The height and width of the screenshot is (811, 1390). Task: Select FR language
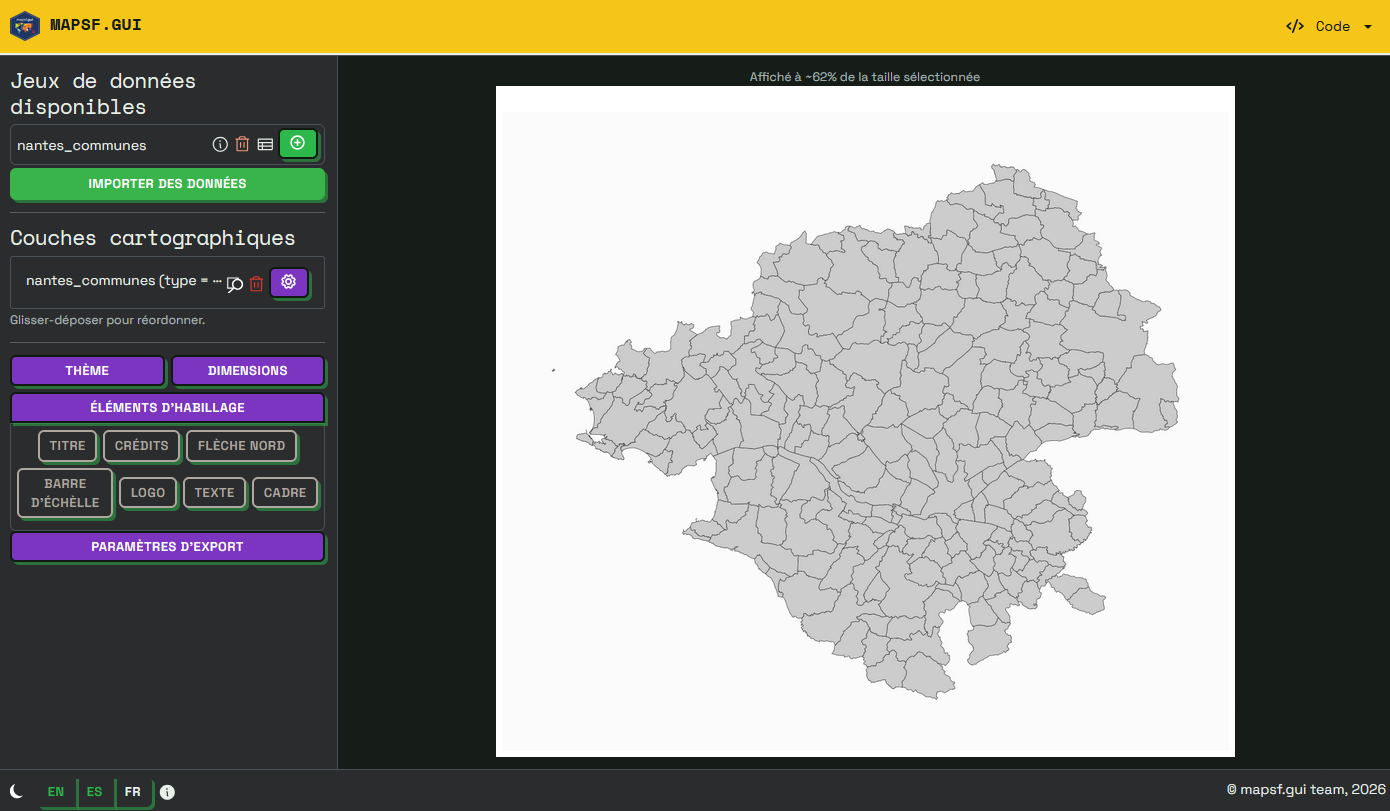click(x=133, y=792)
